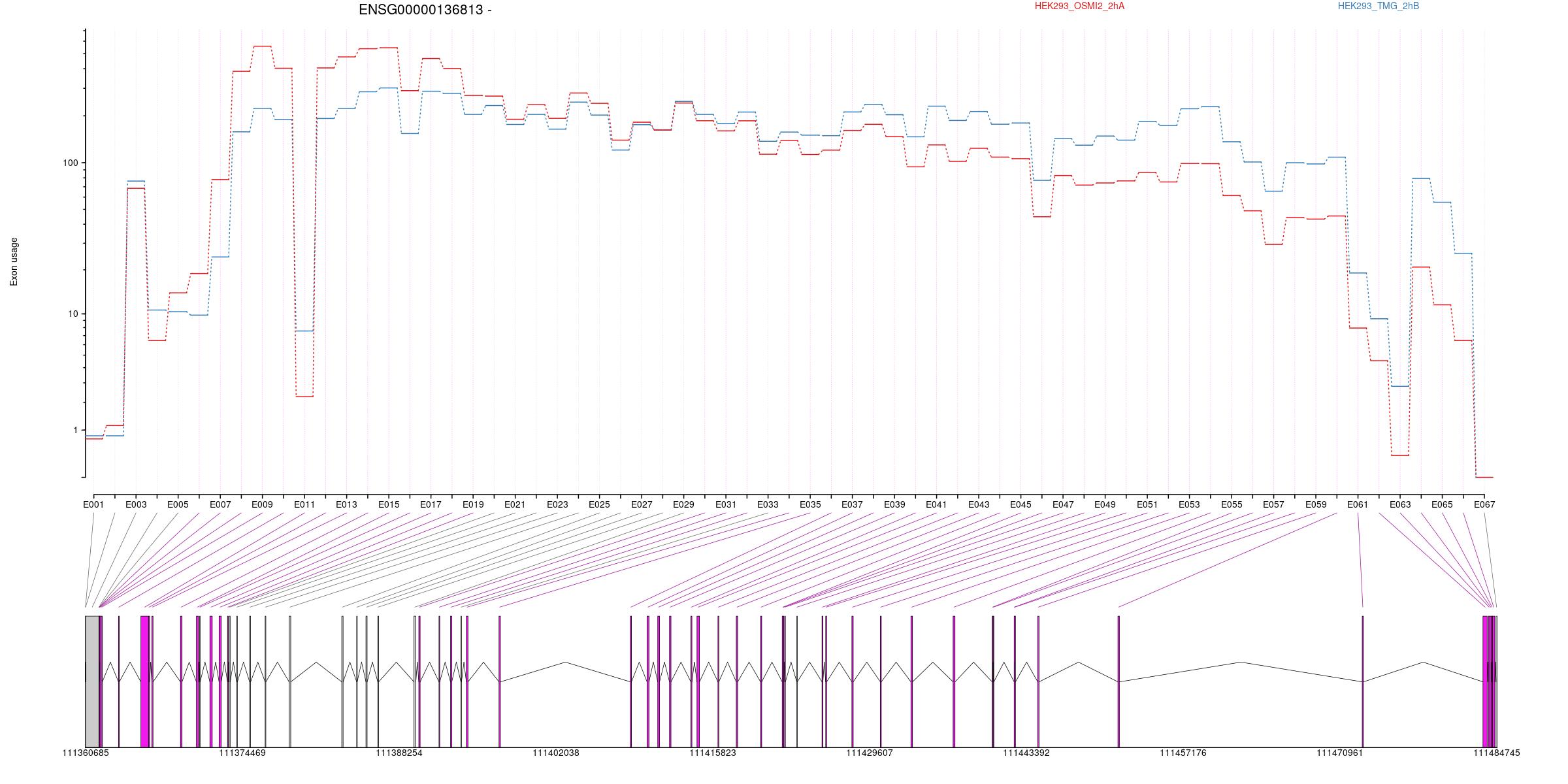
Task: Select exon label E031
Action: coord(726,504)
